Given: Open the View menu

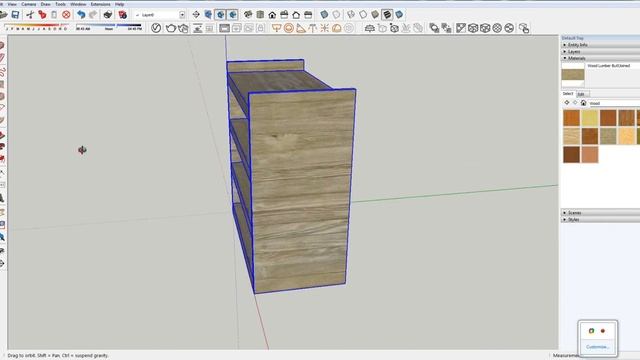Looking at the screenshot, I should coord(12,4).
